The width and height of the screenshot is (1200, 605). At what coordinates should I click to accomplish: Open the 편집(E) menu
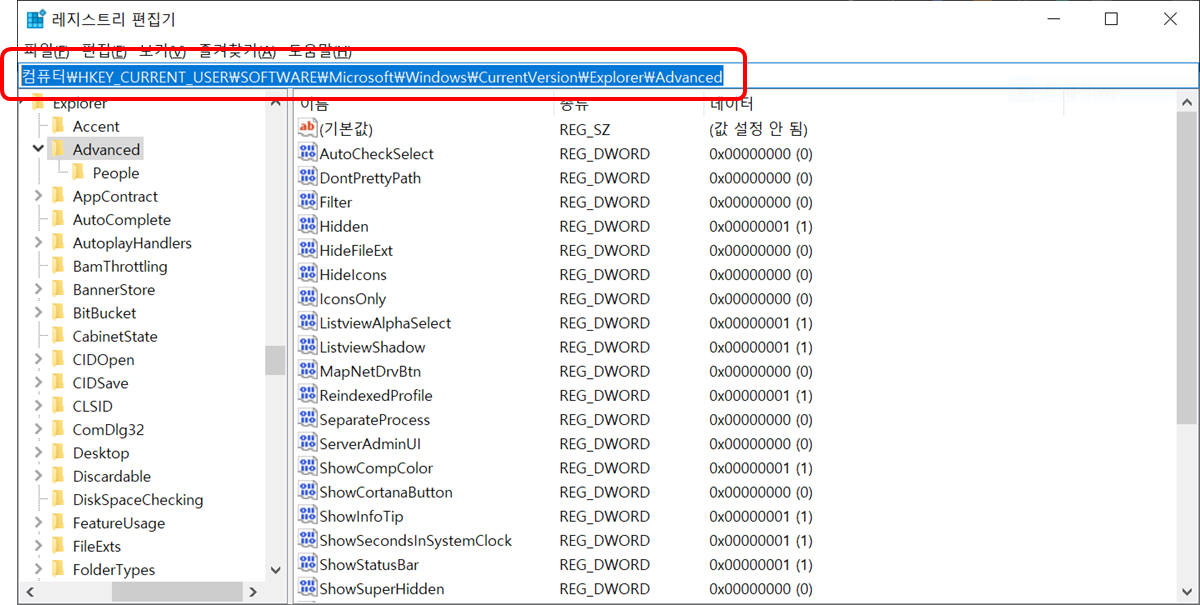[104, 50]
